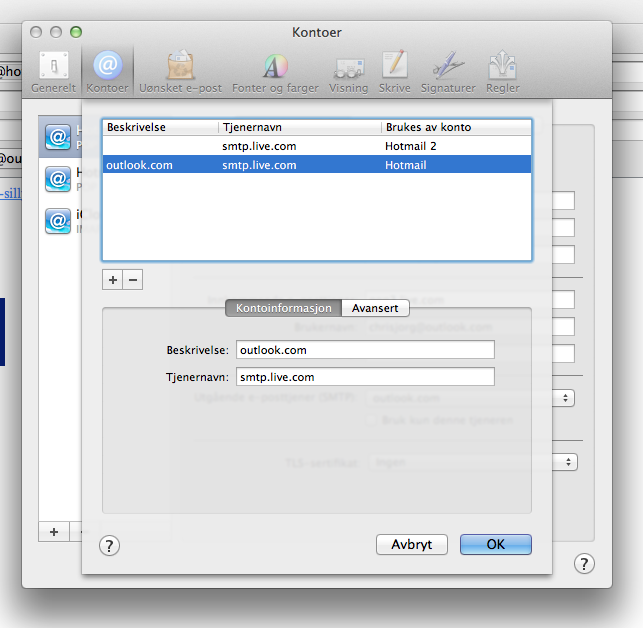Viewport: 643px width, 628px height.
Task: Add a new account in sidebar
Action: pyautogui.click(x=54, y=532)
